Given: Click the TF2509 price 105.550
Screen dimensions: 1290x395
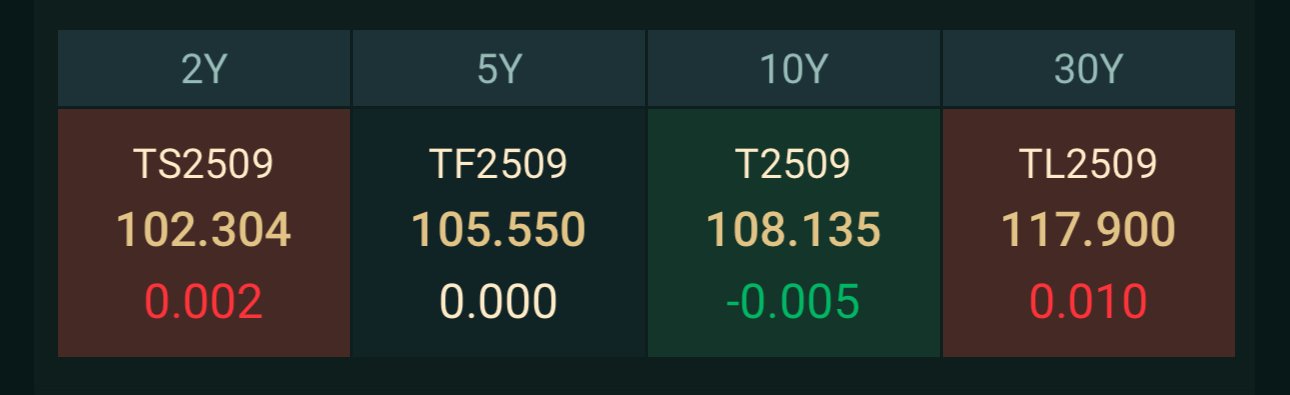Looking at the screenshot, I should [x=499, y=230].
